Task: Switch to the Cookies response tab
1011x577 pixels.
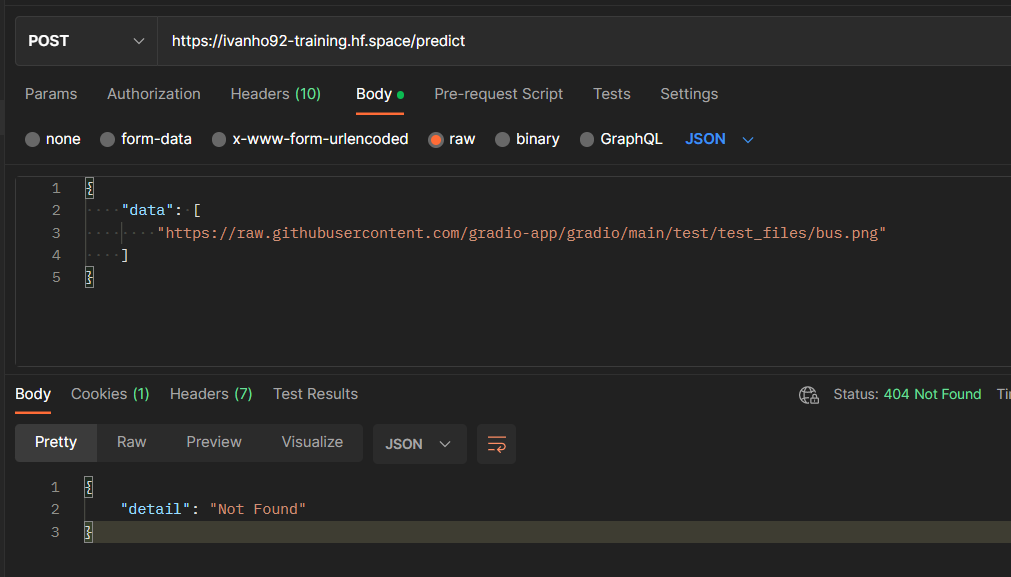Action: click(x=109, y=394)
